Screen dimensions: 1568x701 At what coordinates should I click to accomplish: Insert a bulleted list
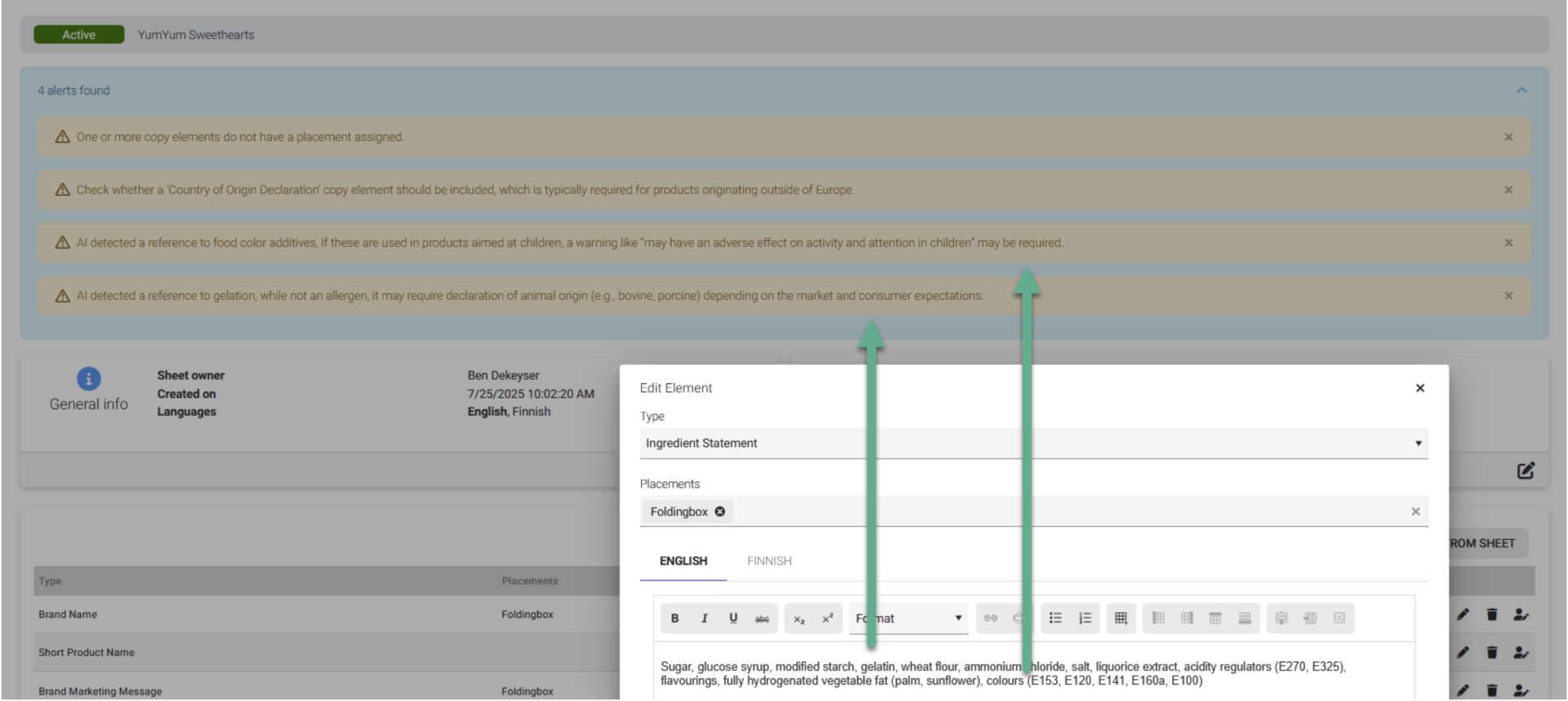click(x=1055, y=618)
